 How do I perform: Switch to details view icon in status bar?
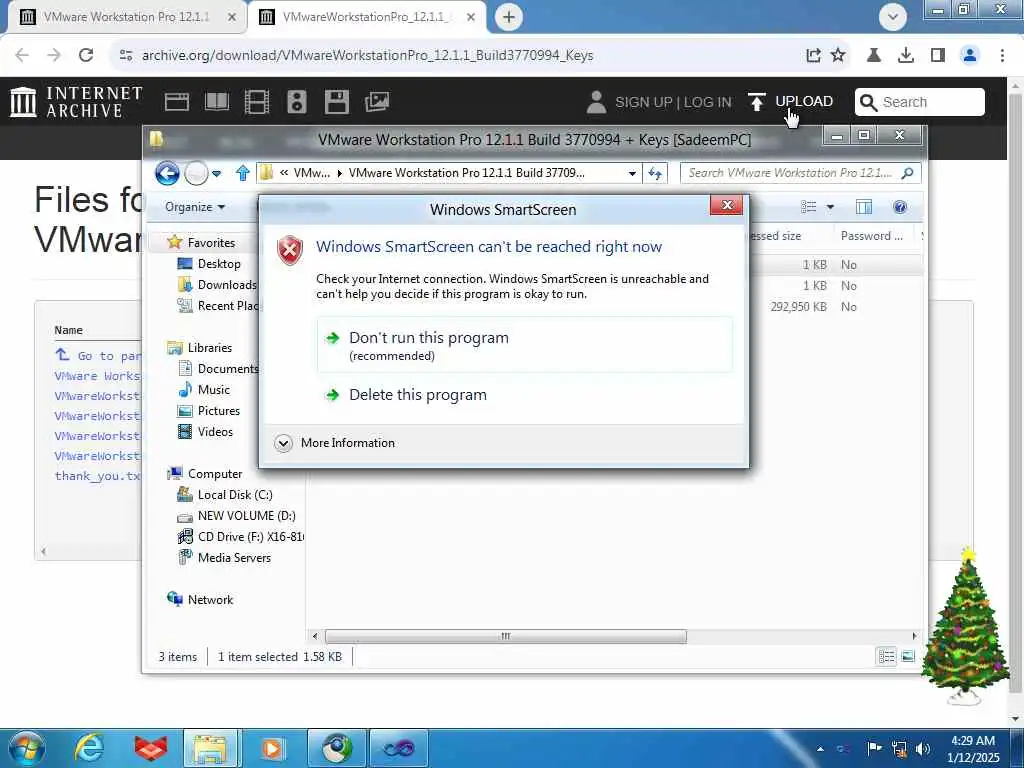(x=886, y=656)
